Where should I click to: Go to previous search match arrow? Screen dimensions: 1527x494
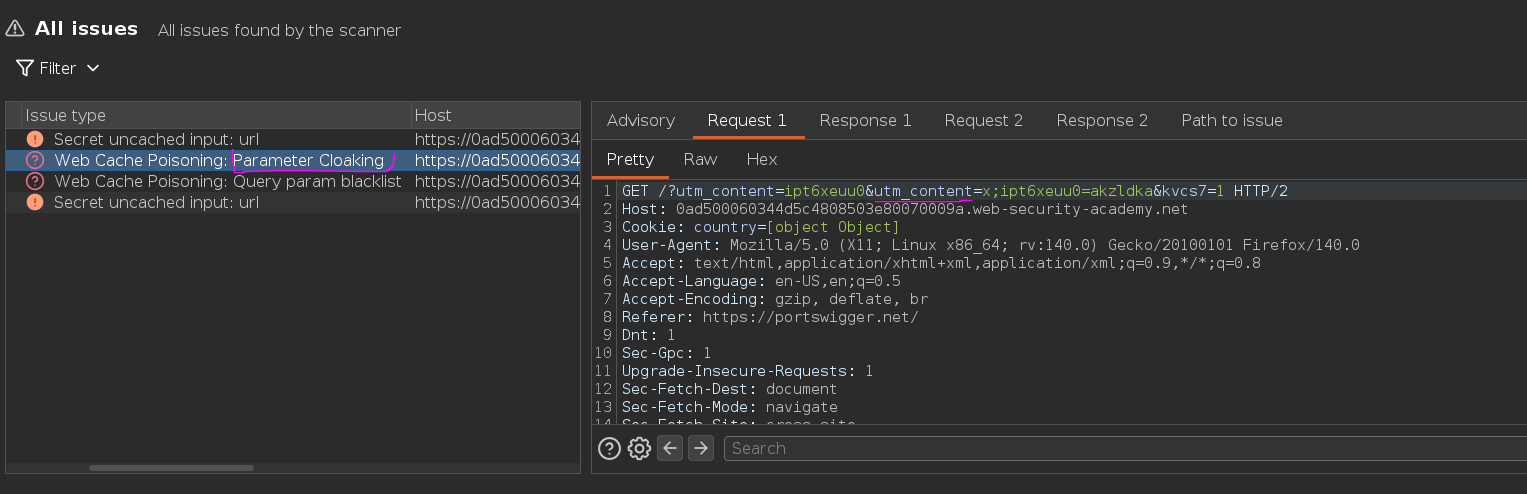[670, 448]
